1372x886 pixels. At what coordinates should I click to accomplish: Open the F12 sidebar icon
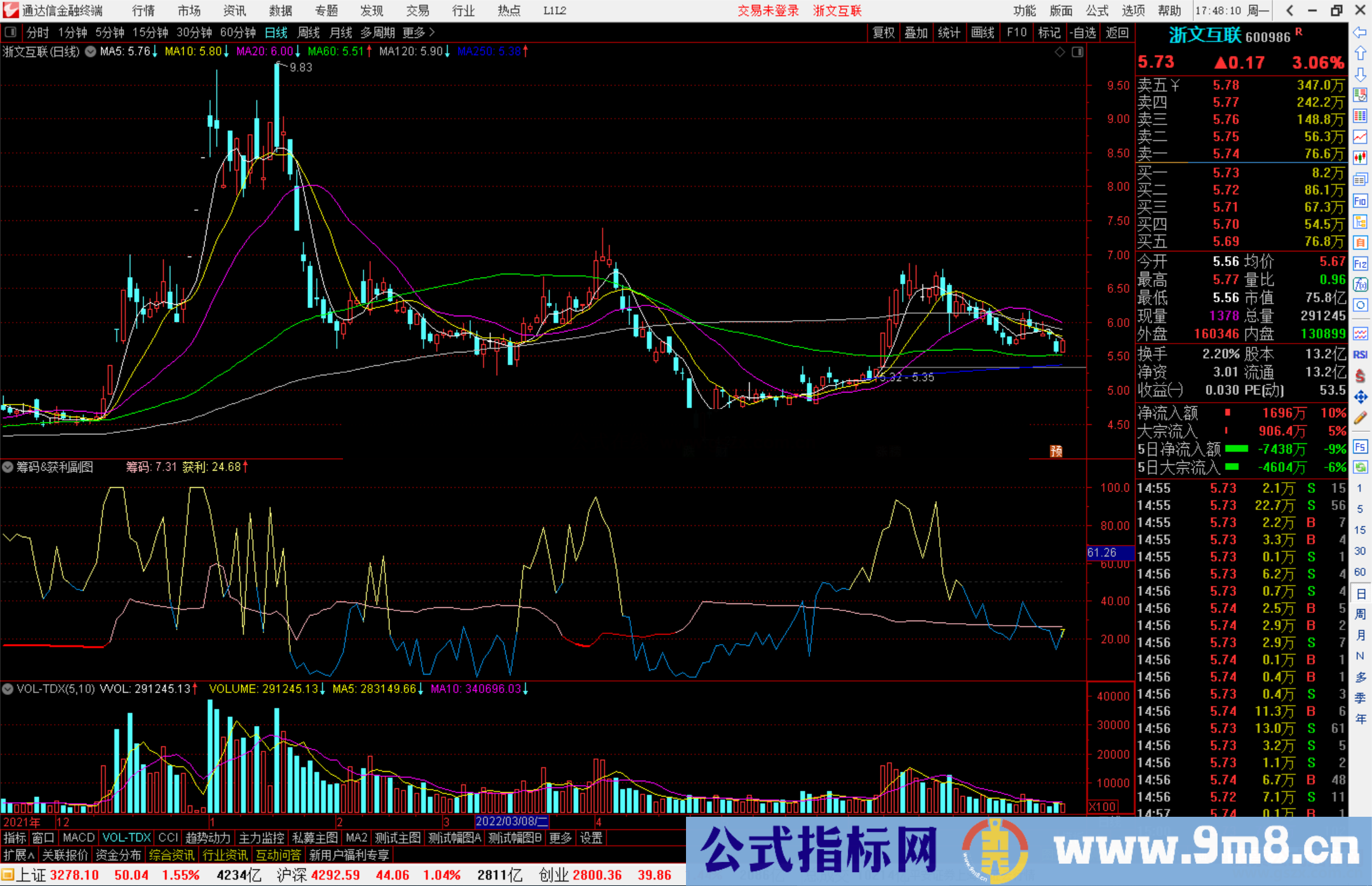pyautogui.click(x=1360, y=264)
